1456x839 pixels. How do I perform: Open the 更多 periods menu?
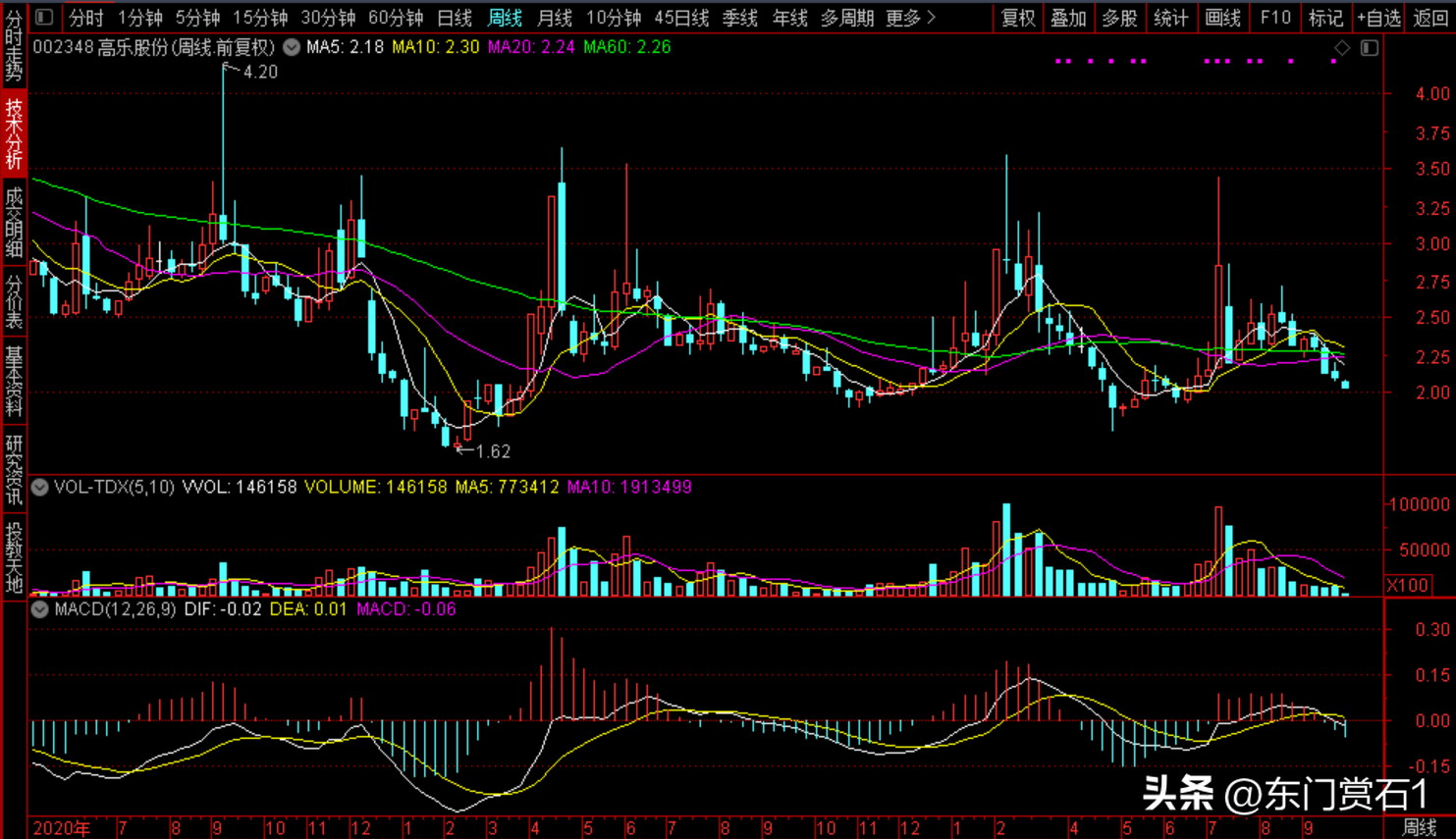coord(910,18)
